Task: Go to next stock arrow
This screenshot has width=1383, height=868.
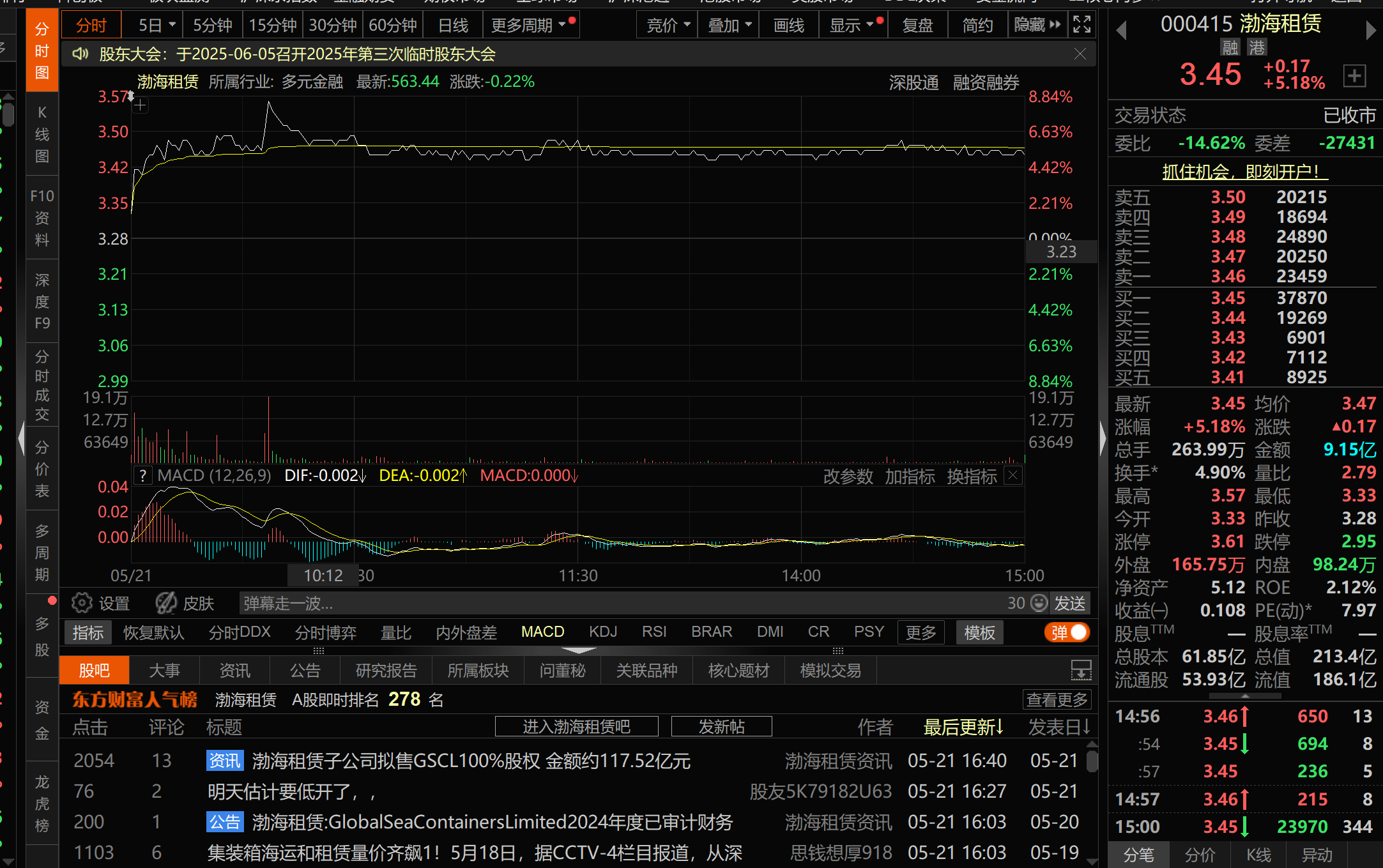Action: click(x=1370, y=29)
